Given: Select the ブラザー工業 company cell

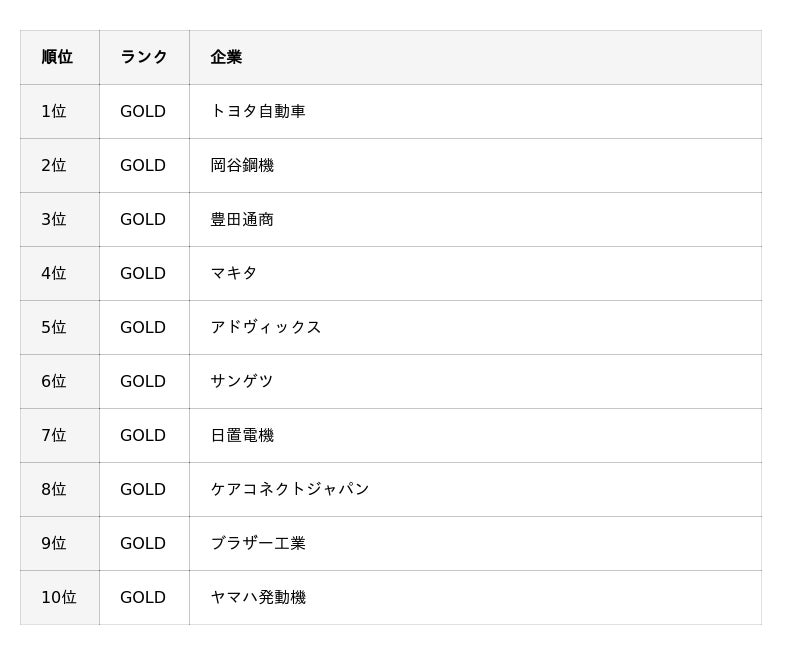Looking at the screenshot, I should (x=258, y=543).
